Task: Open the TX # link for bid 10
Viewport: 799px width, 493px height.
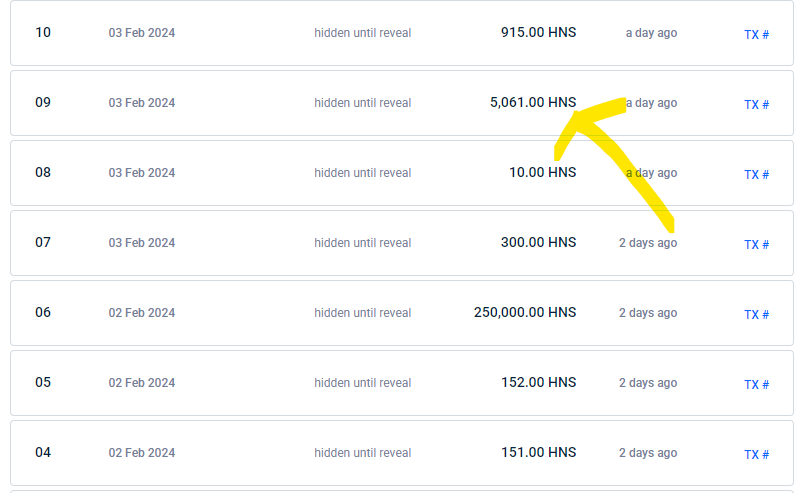Action: [756, 34]
